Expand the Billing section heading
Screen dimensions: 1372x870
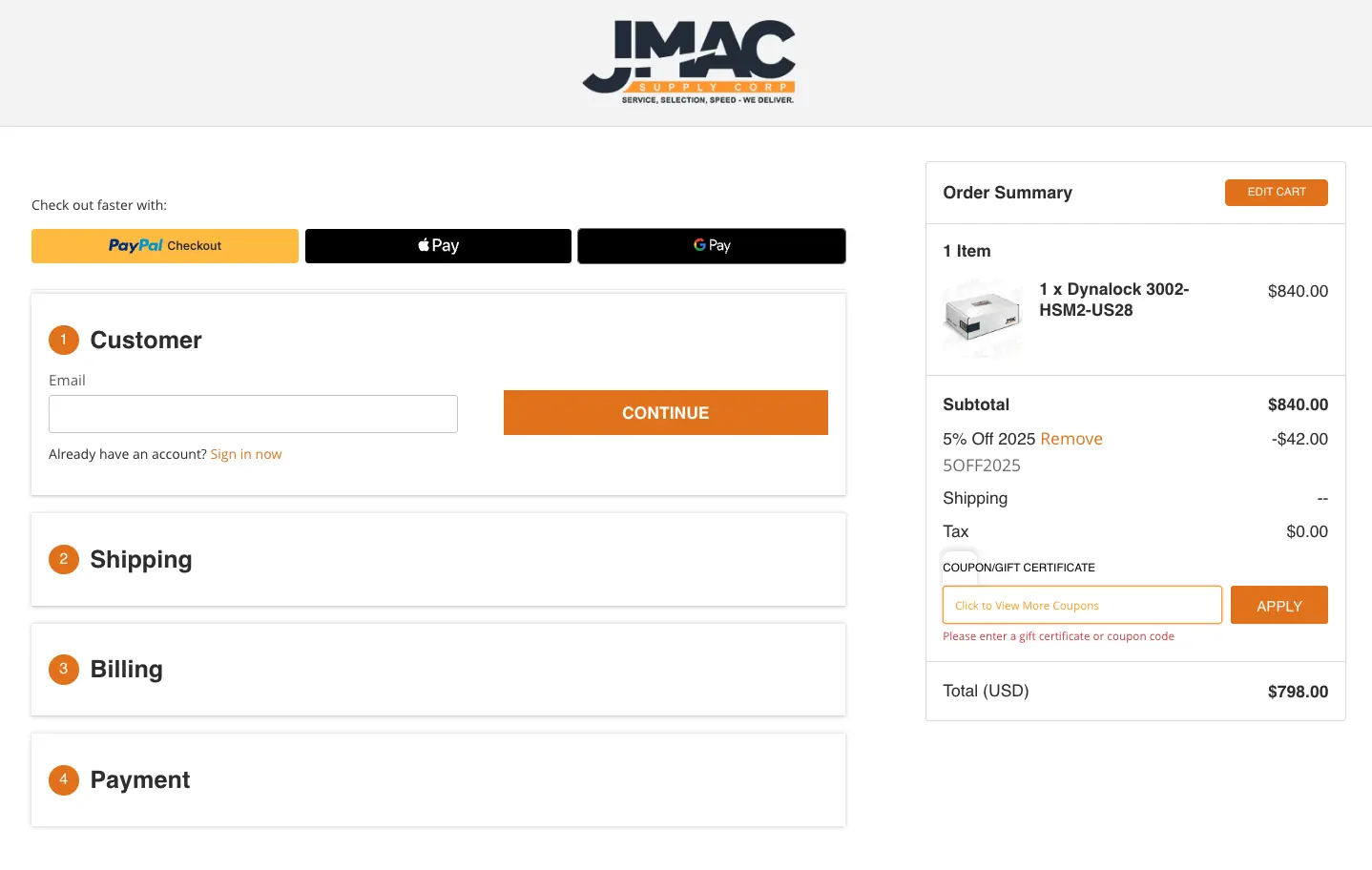127,670
